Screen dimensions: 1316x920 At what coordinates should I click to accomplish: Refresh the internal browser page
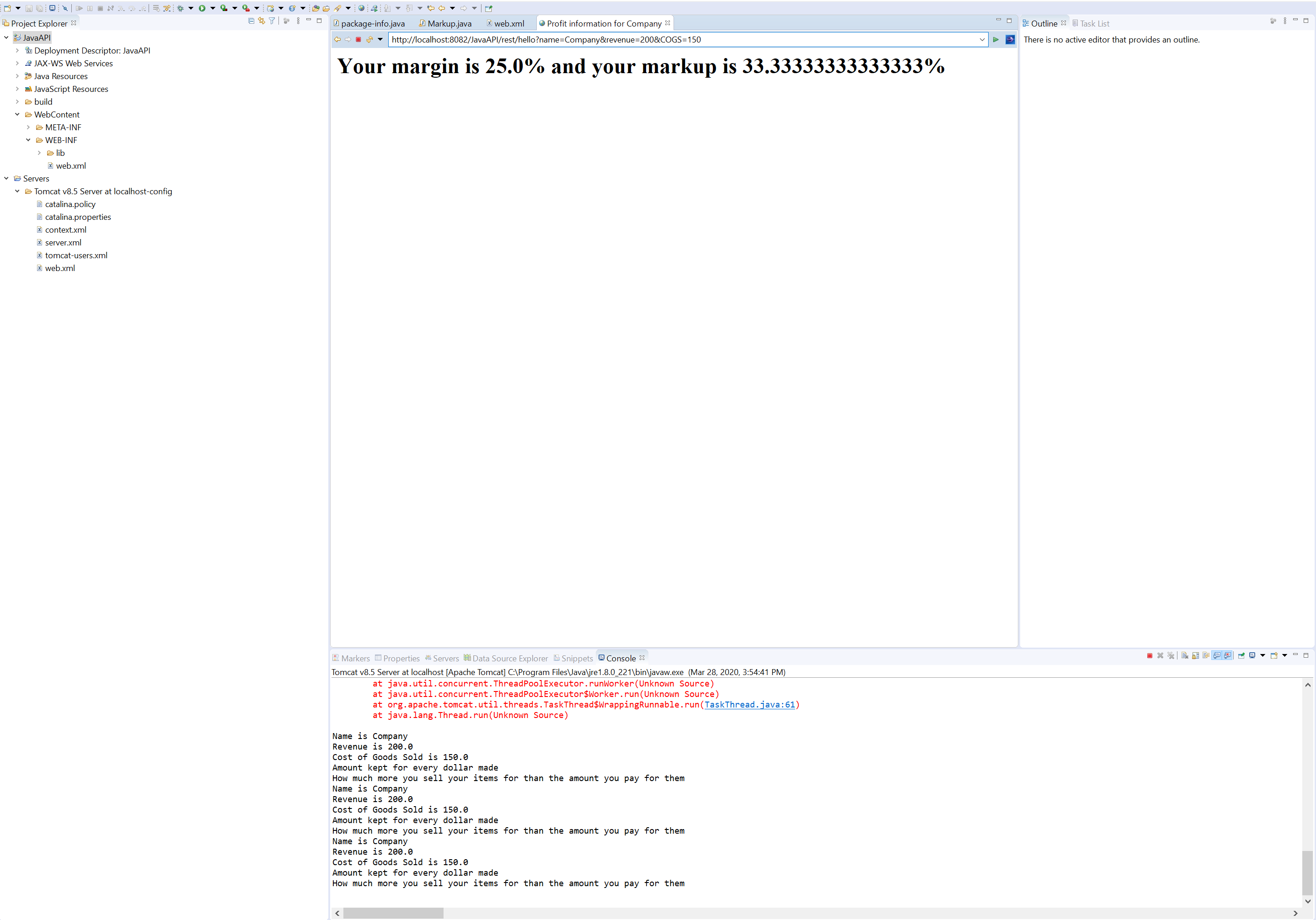point(369,39)
